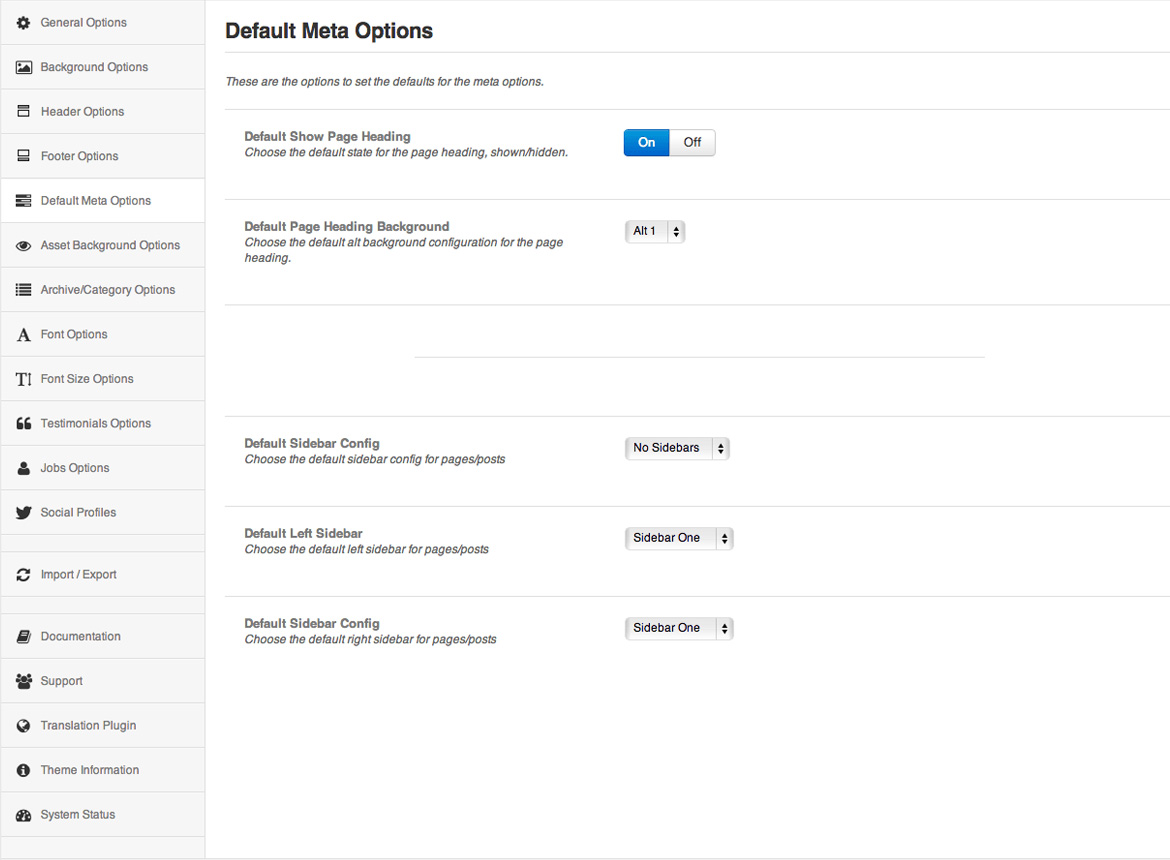The width and height of the screenshot is (1170, 860).
Task: Go to Footer Options tab
Action: [x=79, y=157]
